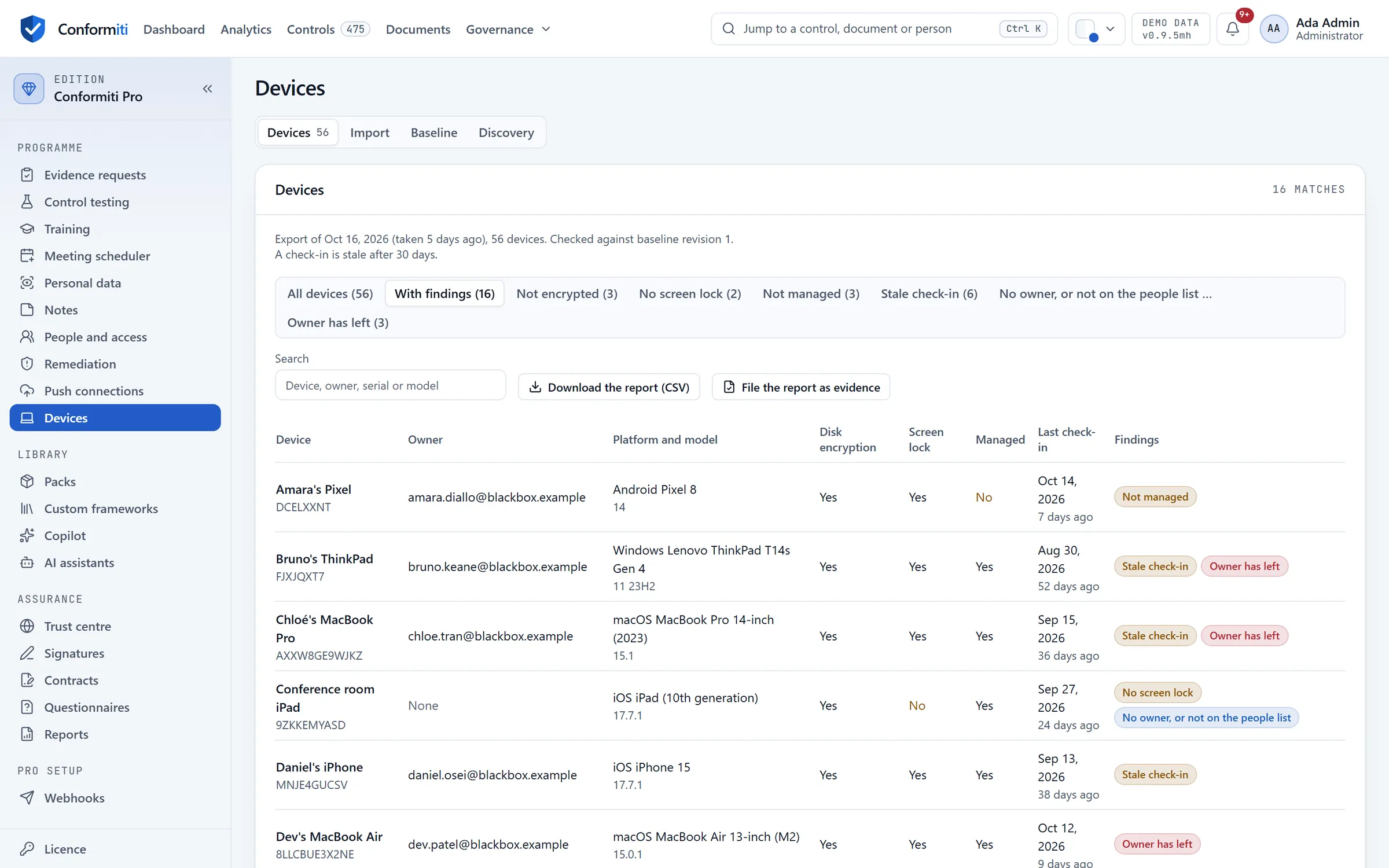Open the Controls 475 nav link
1389x868 pixels.
328,29
